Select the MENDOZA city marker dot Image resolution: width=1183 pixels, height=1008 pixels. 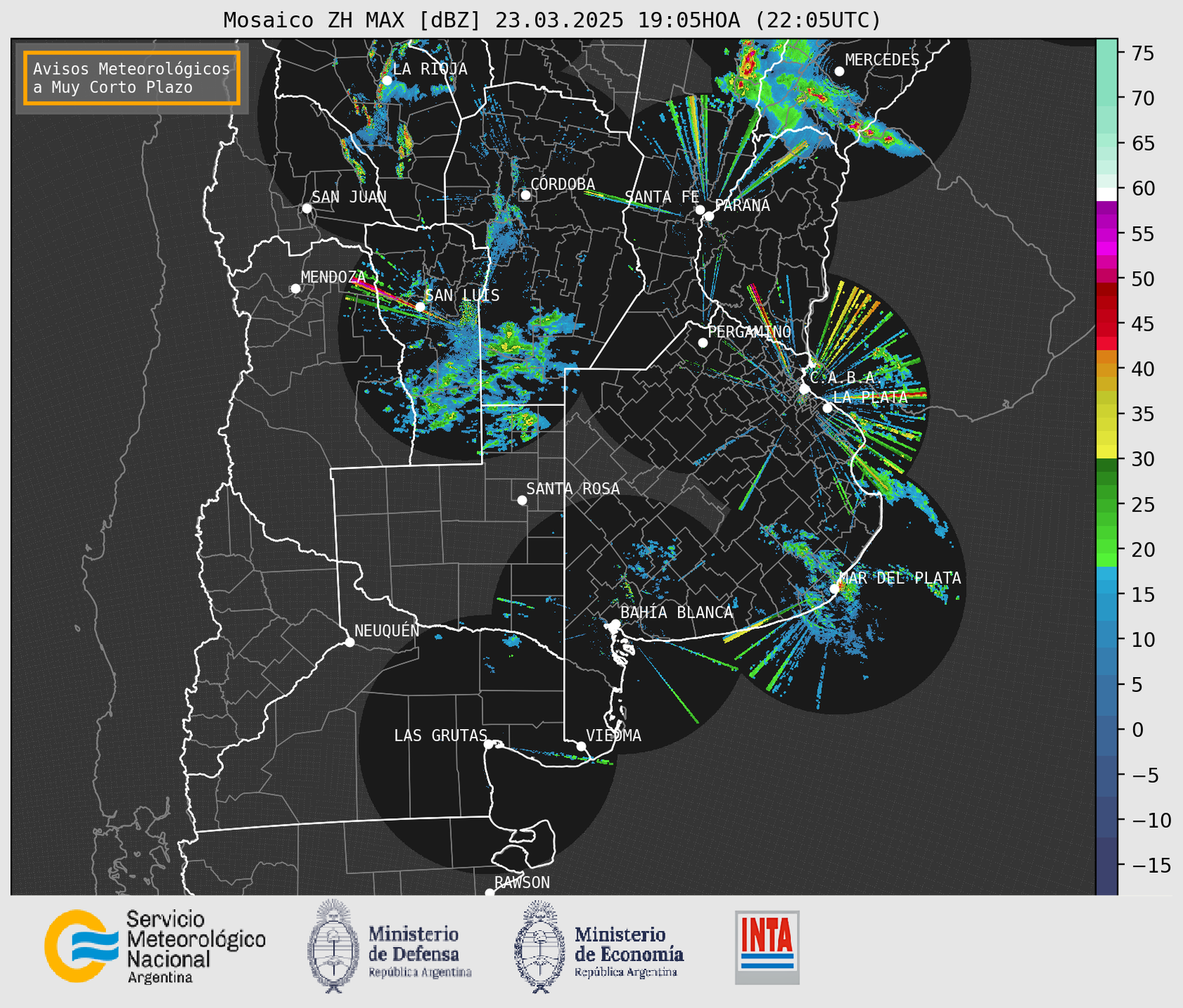pos(295,289)
